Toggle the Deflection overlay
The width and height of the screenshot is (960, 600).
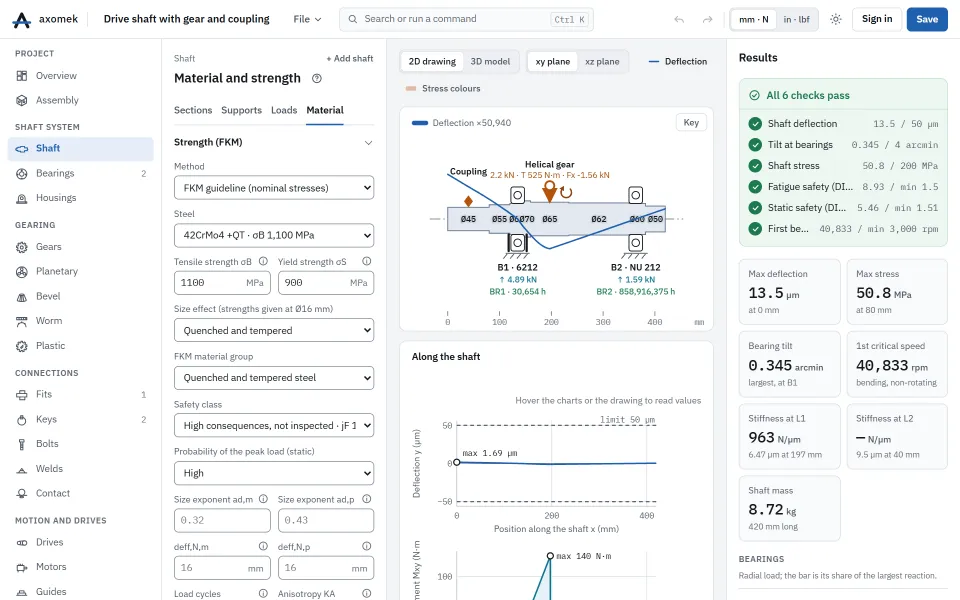[x=678, y=61]
